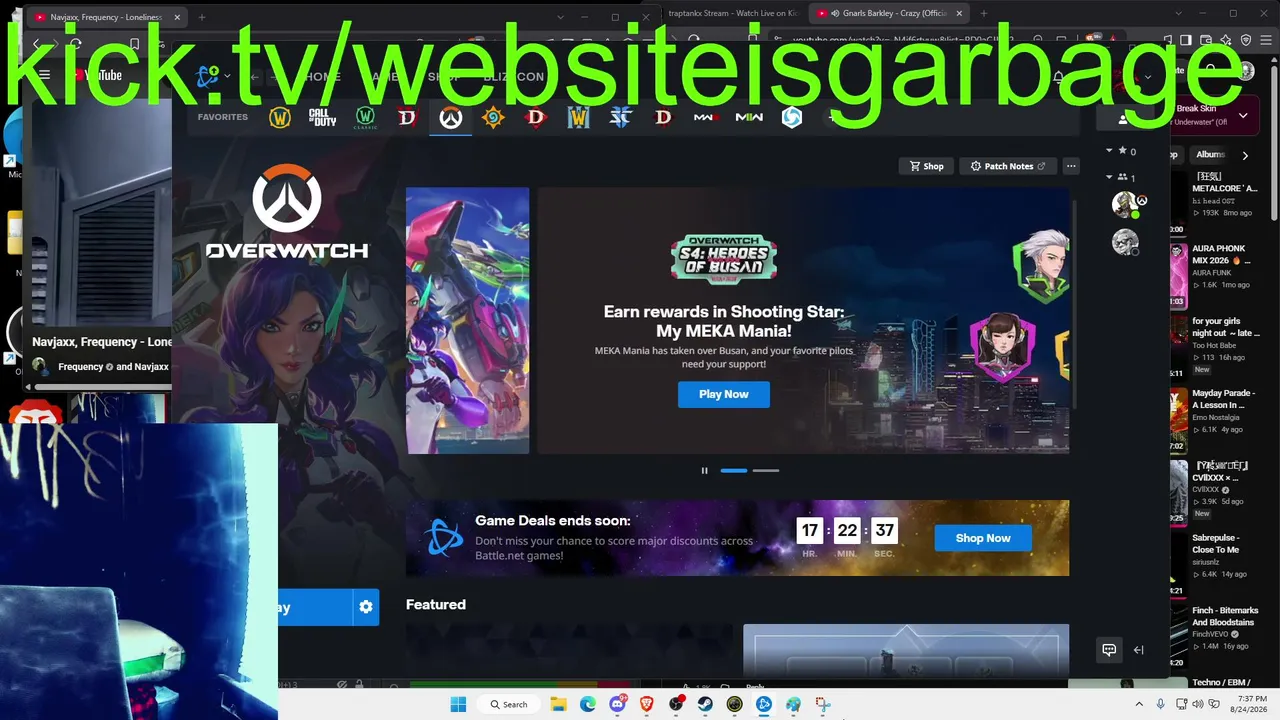Select the offline friend avatar

click(x=1126, y=242)
